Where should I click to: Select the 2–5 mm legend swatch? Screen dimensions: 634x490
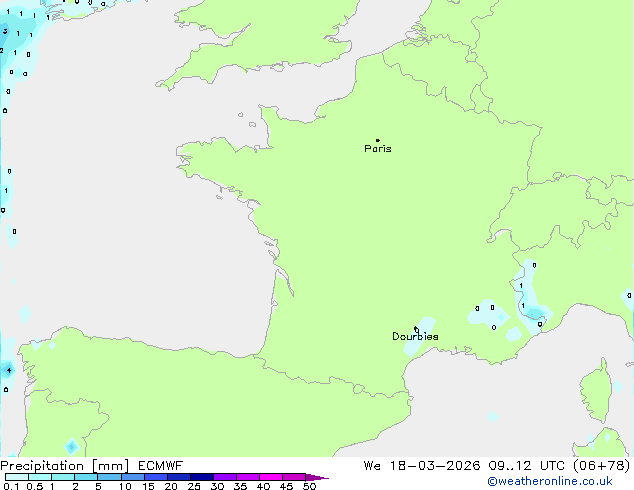(x=86, y=477)
